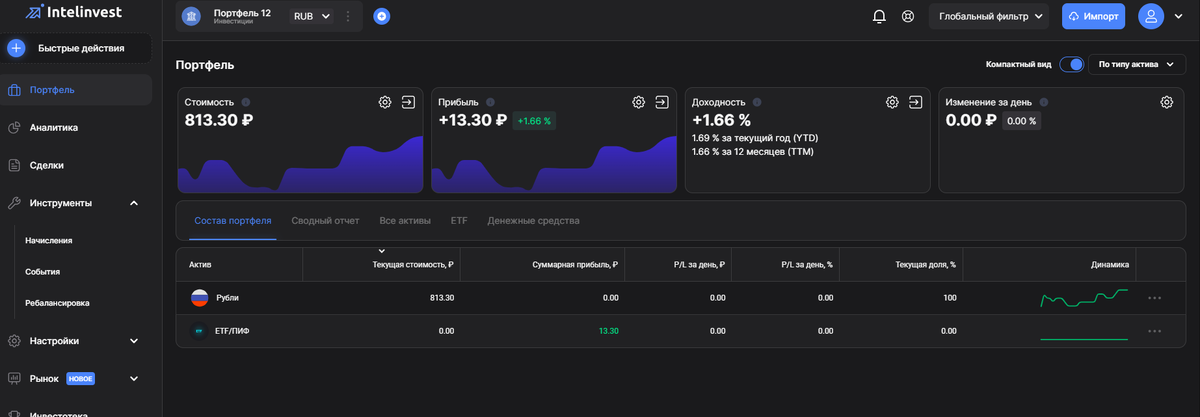
Task: Open settings gear on Прибыль card
Action: [x=639, y=102]
